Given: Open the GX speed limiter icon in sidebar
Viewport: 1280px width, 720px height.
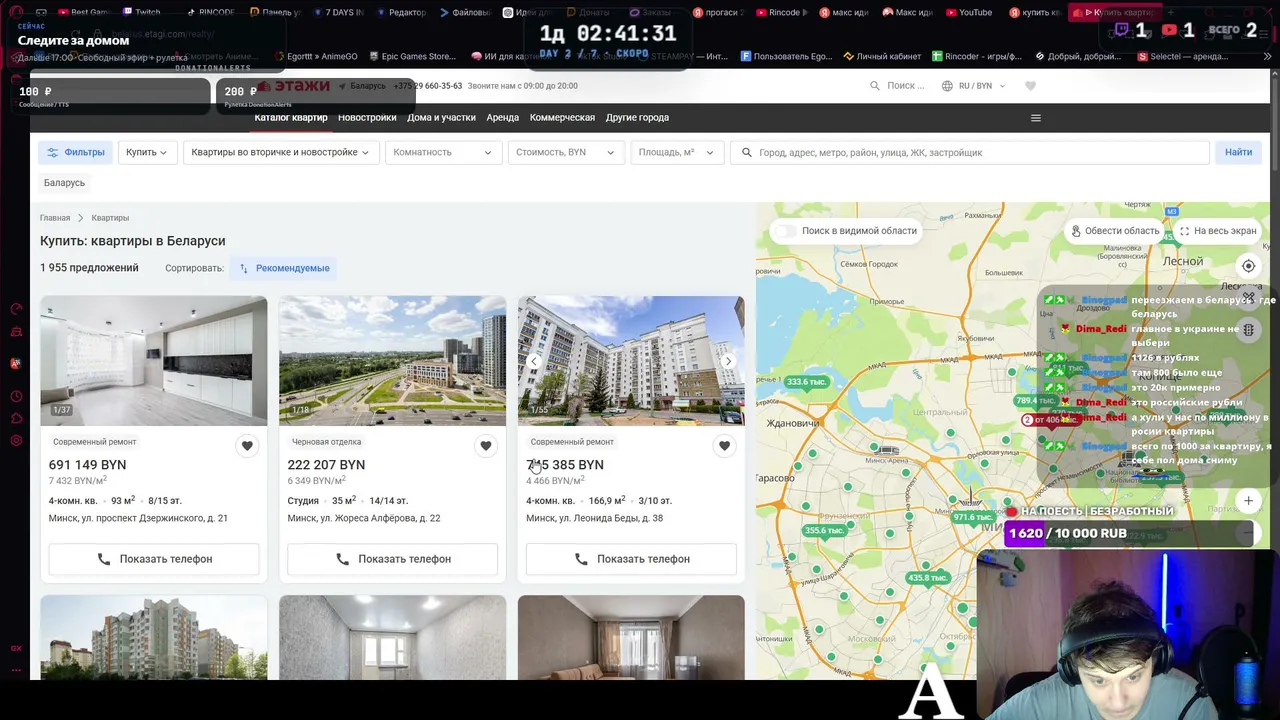Looking at the screenshot, I should pyautogui.click(x=16, y=309).
